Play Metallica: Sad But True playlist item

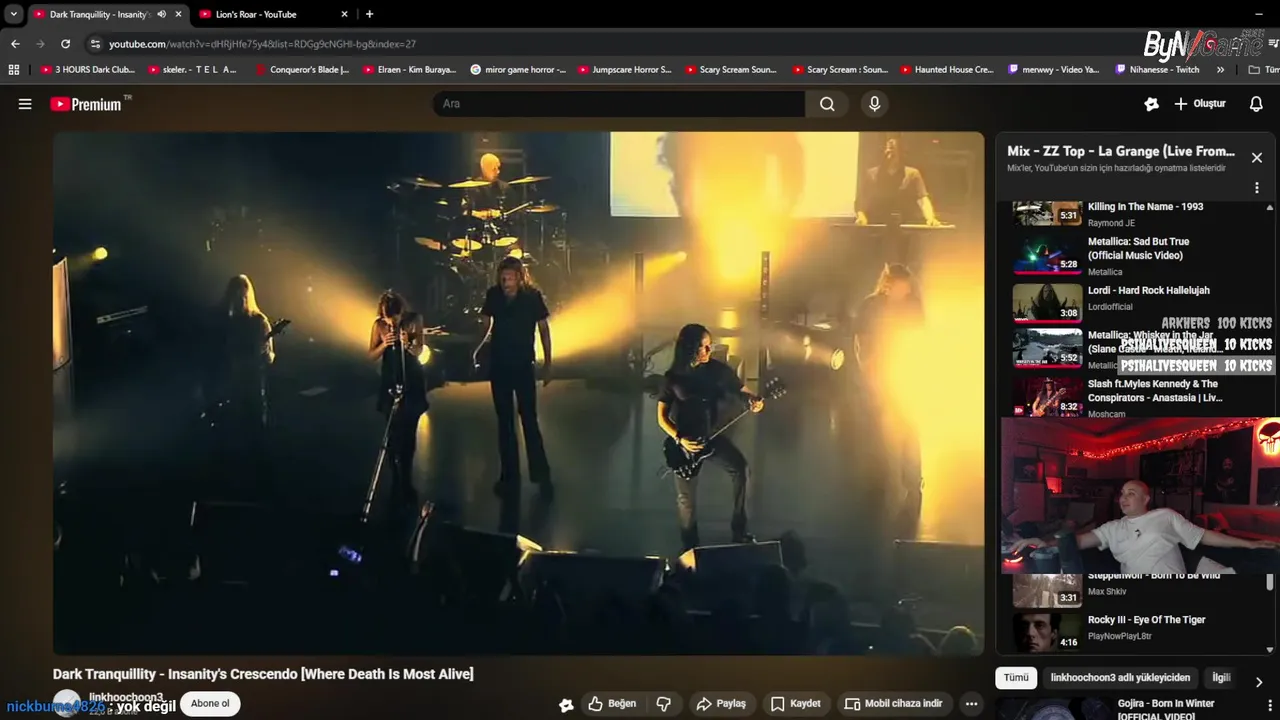pyautogui.click(x=1135, y=256)
